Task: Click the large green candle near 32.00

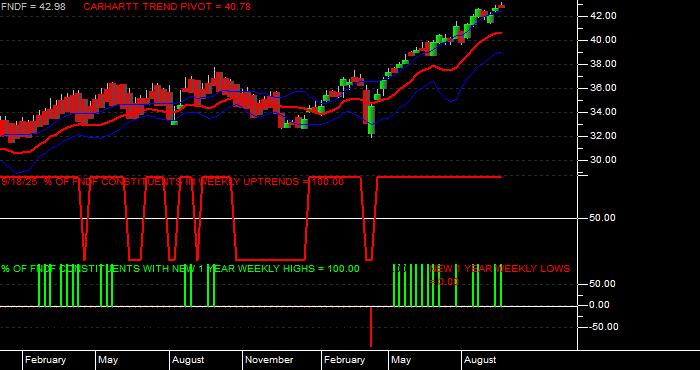Action: coord(371,120)
